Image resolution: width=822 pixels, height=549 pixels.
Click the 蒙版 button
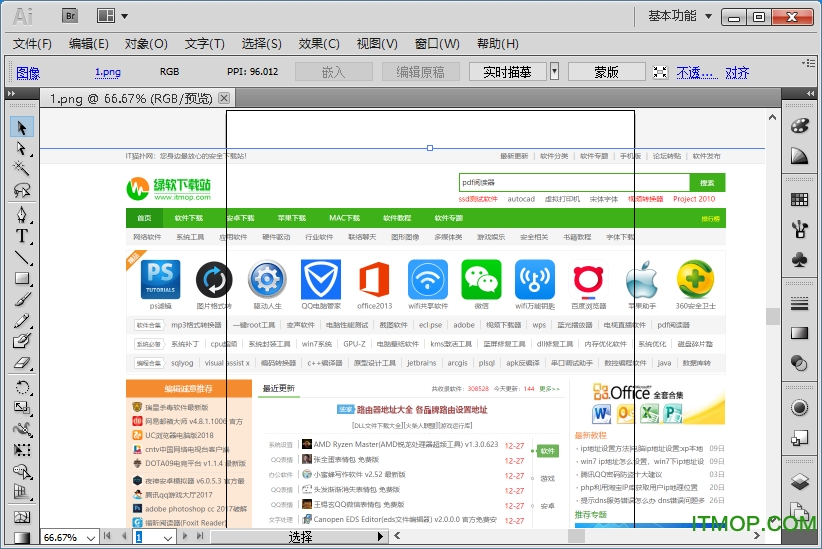tap(606, 72)
